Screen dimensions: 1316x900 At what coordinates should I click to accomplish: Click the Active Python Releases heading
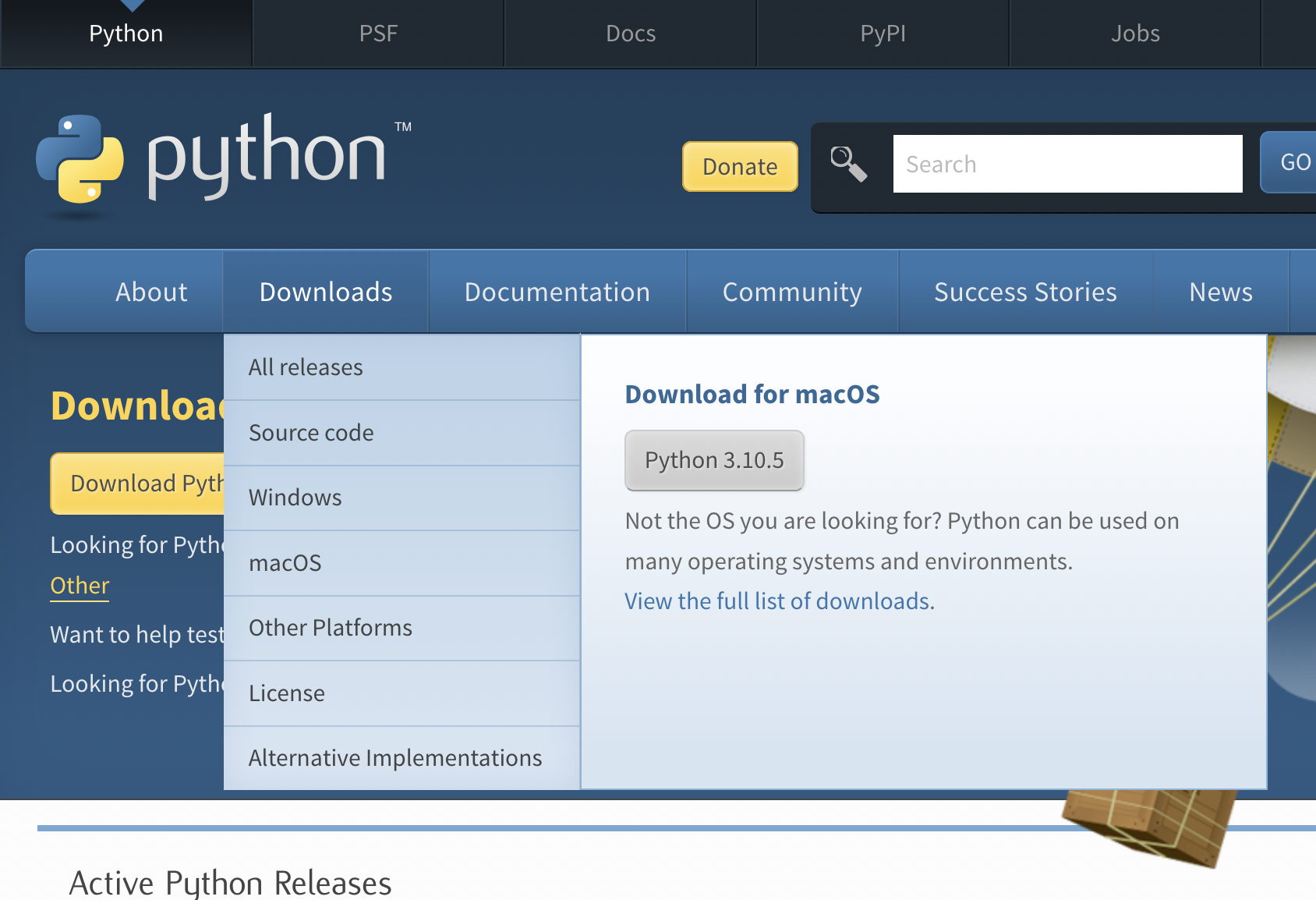click(231, 883)
